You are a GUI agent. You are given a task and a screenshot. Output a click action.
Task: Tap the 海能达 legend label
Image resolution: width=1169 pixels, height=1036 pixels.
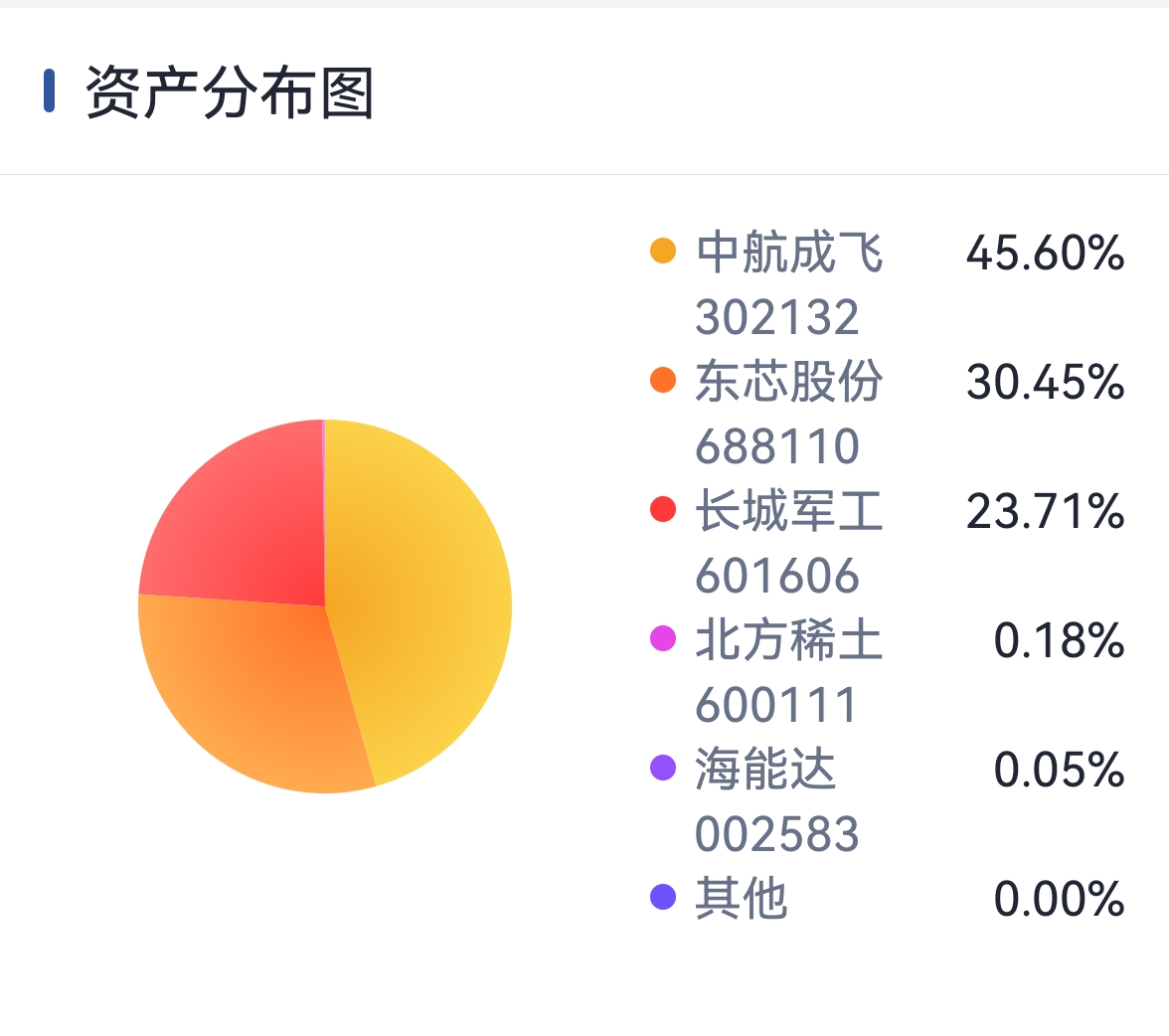765,769
